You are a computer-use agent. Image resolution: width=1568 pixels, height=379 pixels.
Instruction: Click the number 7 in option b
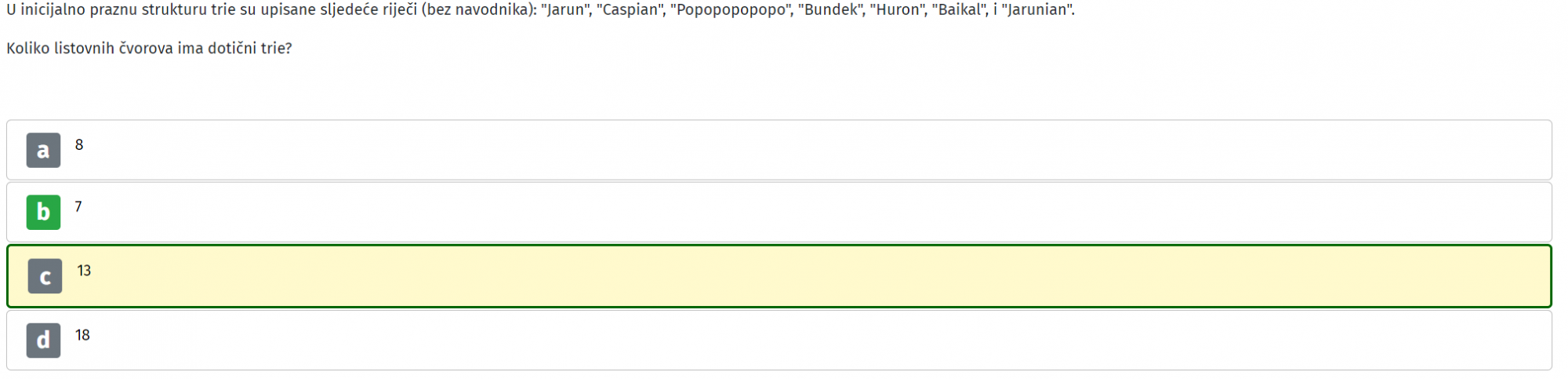click(78, 206)
